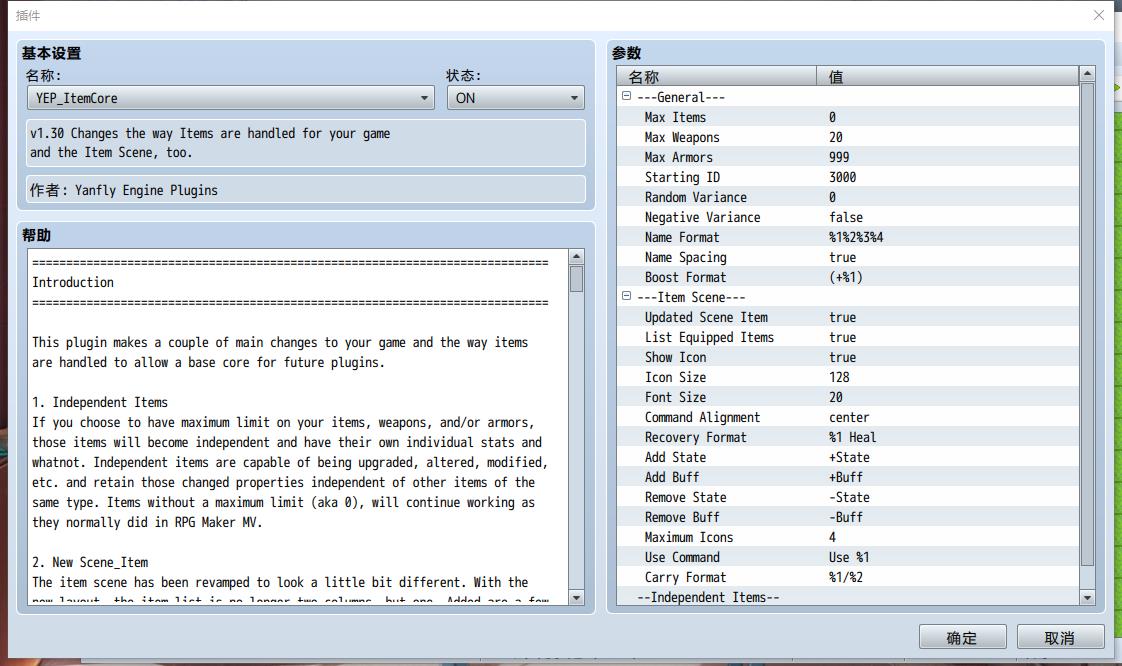This screenshot has width=1122, height=666.
Task: Click the parameter list scroll-down arrow
Action: [1088, 597]
